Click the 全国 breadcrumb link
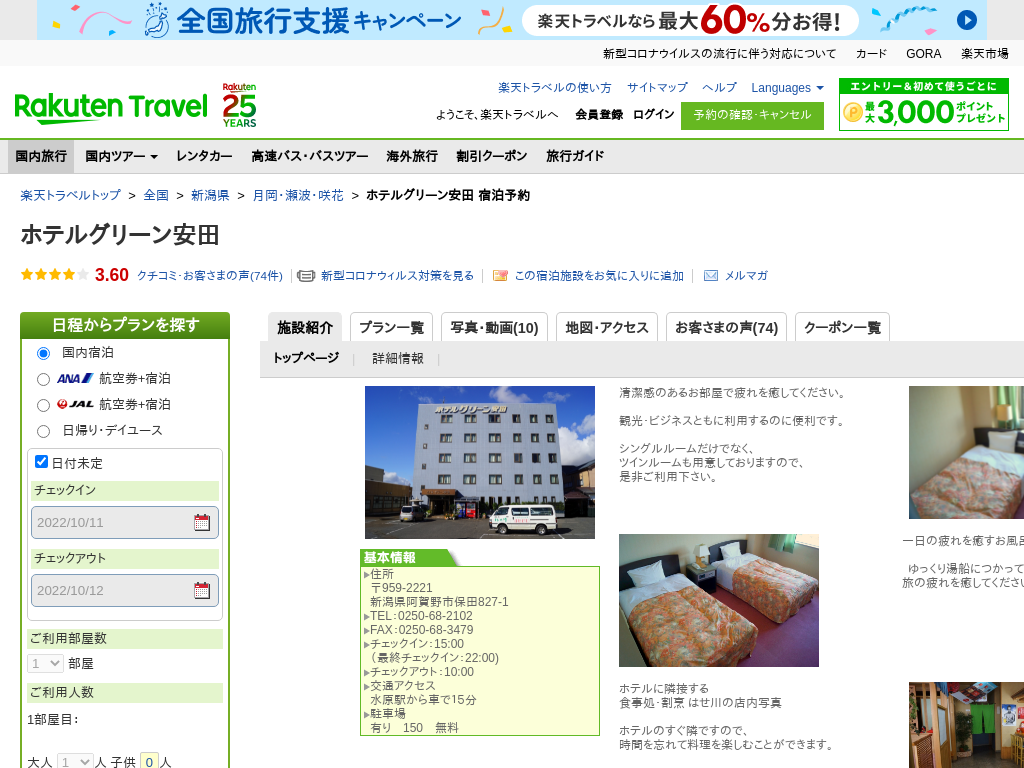The image size is (1024, 768). (156, 195)
